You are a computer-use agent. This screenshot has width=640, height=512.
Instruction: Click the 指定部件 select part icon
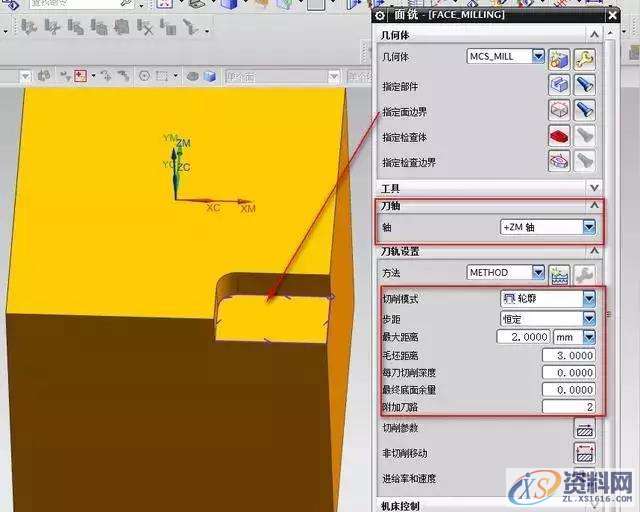coord(559,85)
